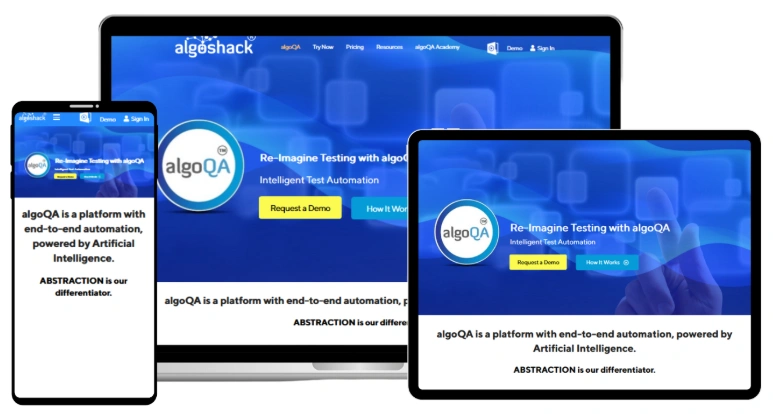Open hamburger menu on the phone
The image size is (773, 414).
click(57, 117)
